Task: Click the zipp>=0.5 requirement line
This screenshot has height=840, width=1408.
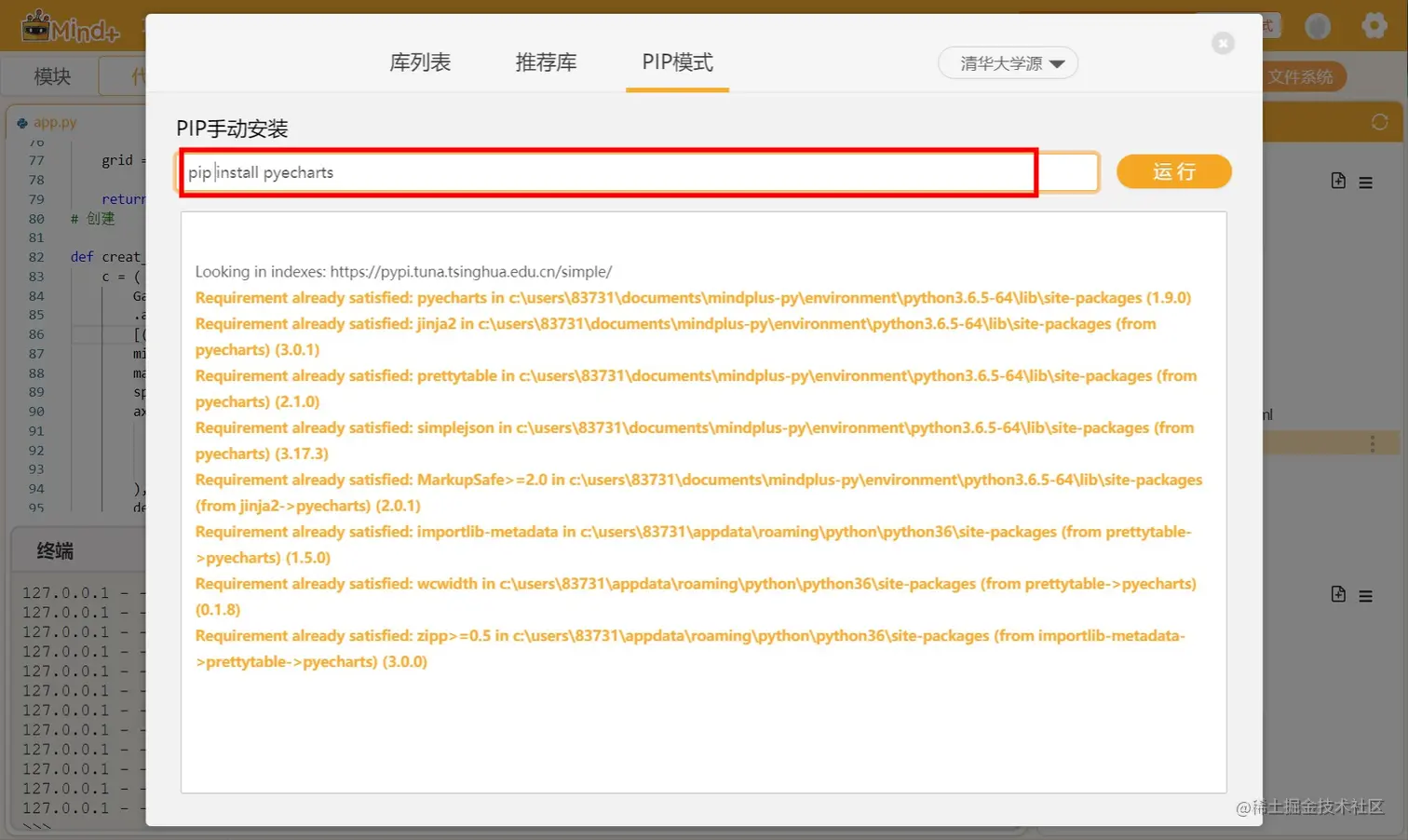Action: pos(690,648)
